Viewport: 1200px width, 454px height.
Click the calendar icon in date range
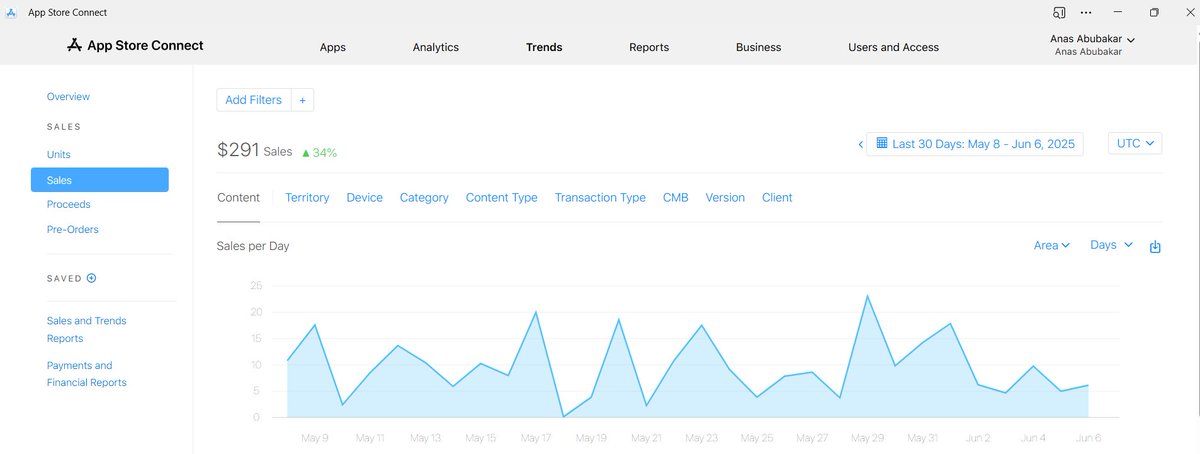point(882,143)
